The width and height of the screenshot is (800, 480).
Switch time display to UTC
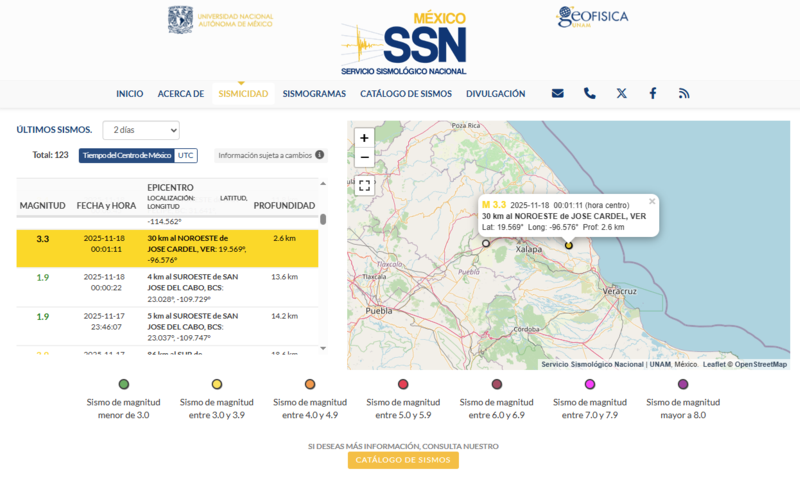point(186,155)
